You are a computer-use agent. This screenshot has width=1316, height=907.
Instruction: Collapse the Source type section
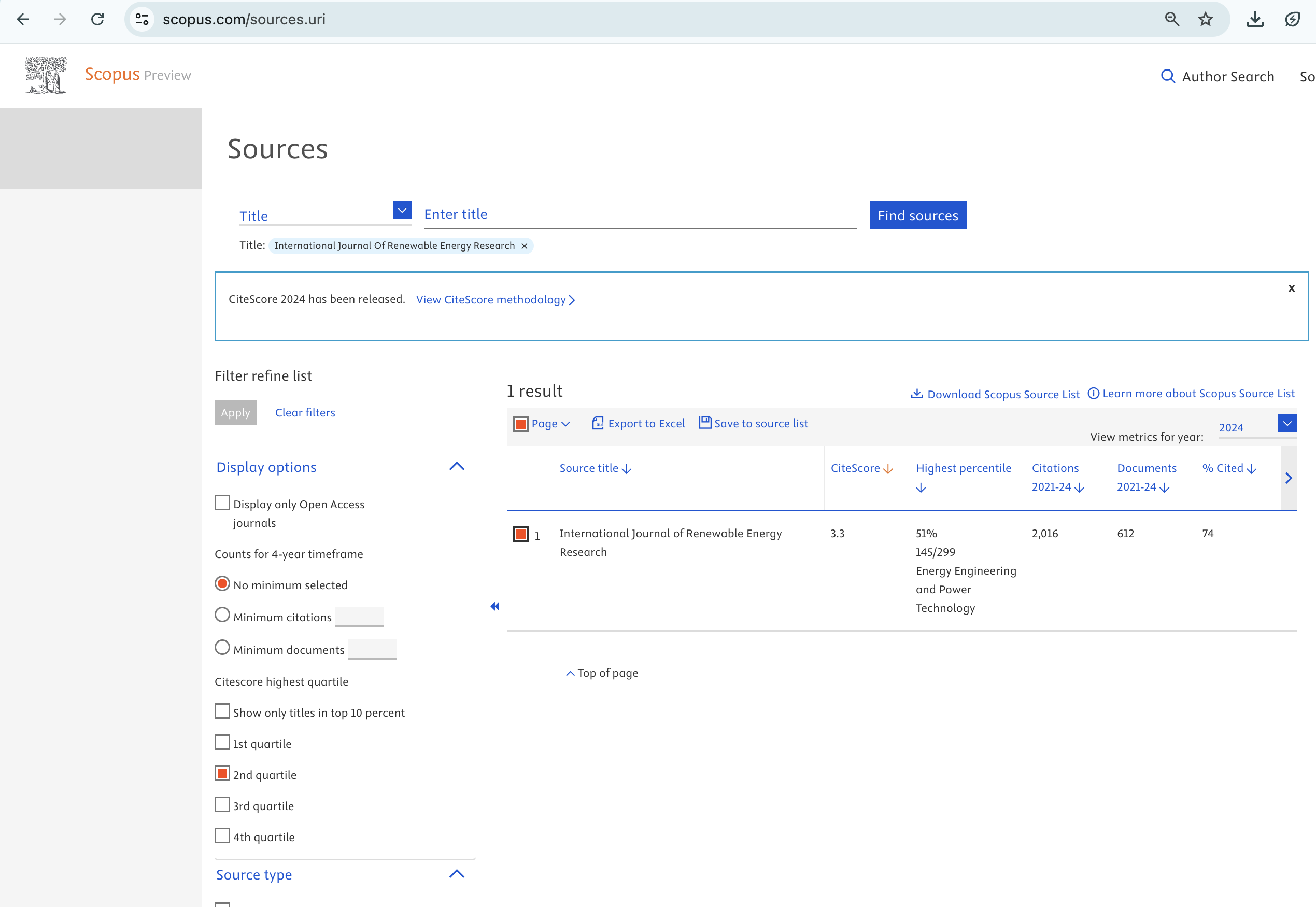pos(457,874)
